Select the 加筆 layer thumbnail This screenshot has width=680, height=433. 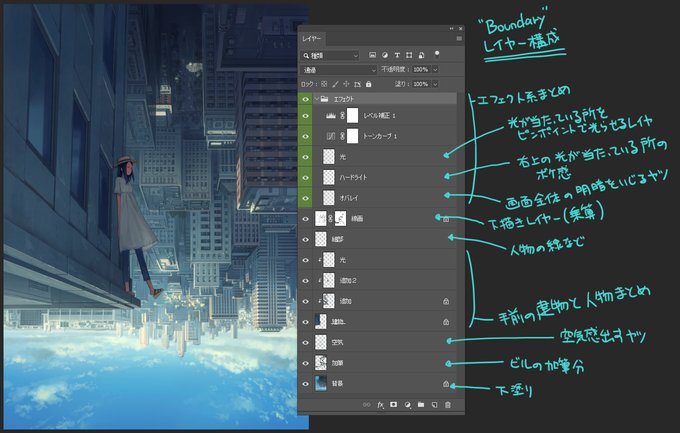point(321,363)
